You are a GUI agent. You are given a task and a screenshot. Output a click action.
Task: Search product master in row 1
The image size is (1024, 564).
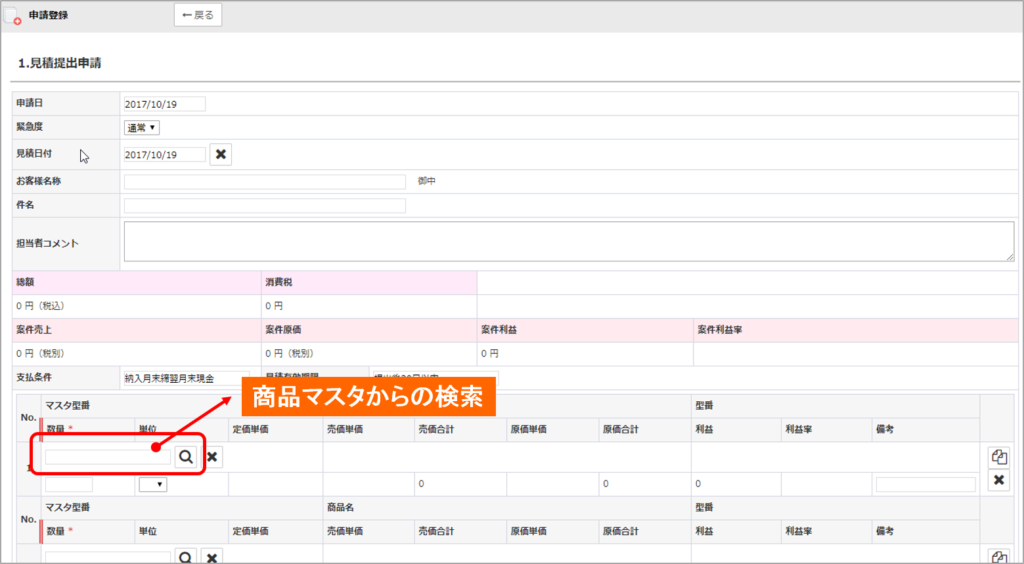[x=186, y=457]
